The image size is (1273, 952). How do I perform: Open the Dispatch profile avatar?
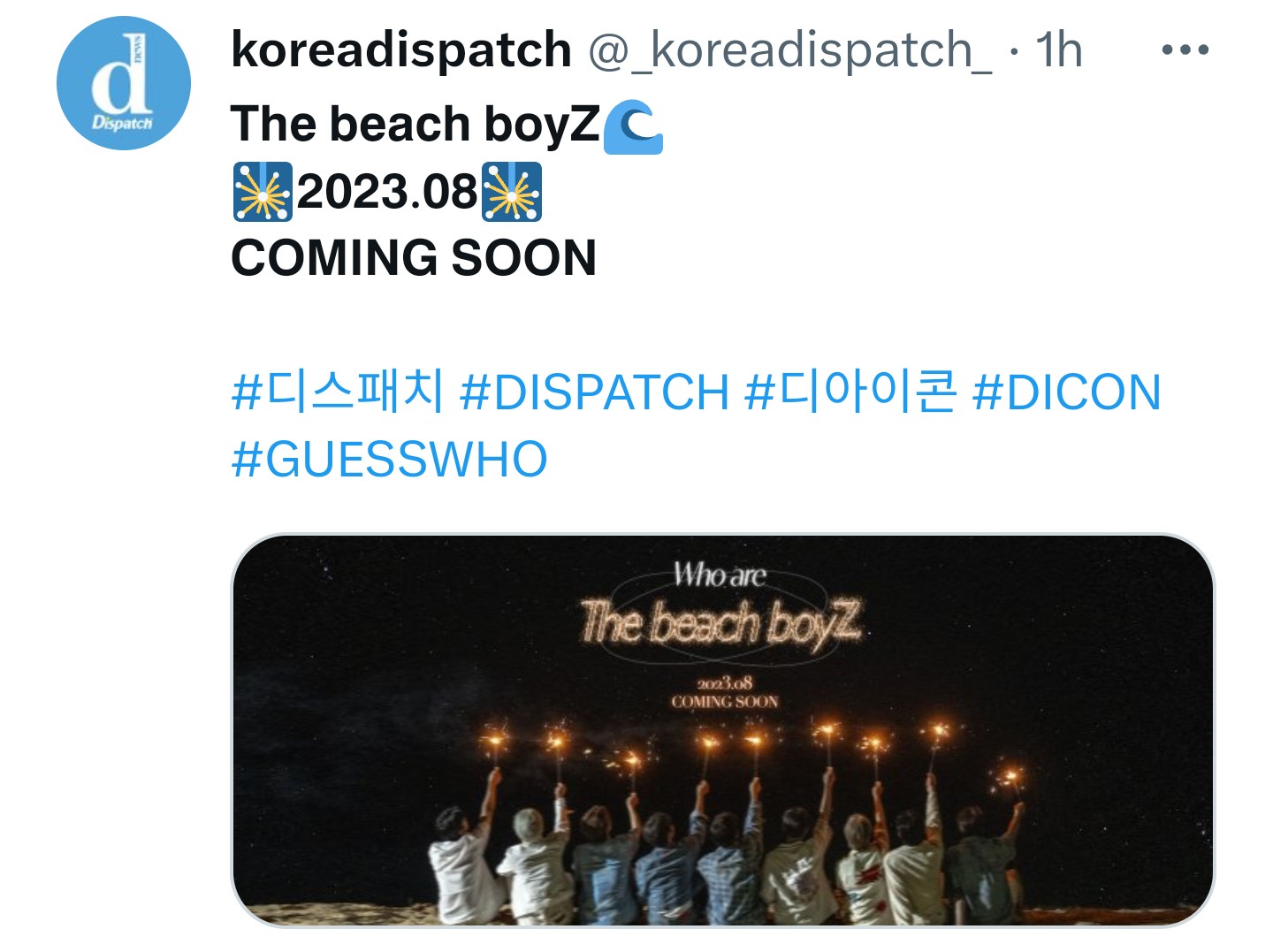124,83
